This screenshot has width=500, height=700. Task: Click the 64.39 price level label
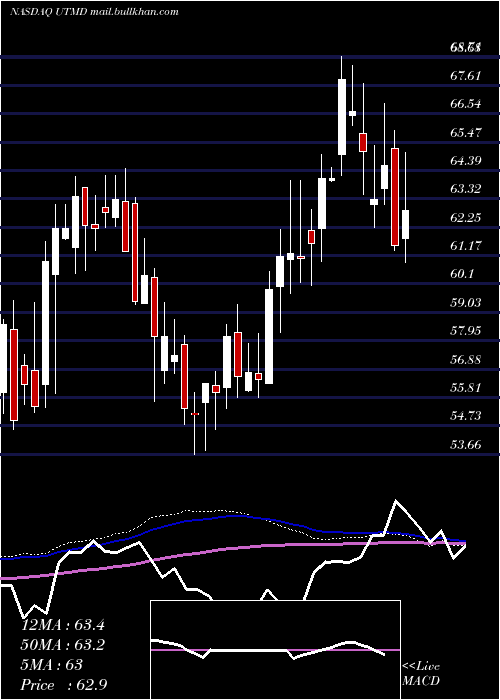(466, 160)
